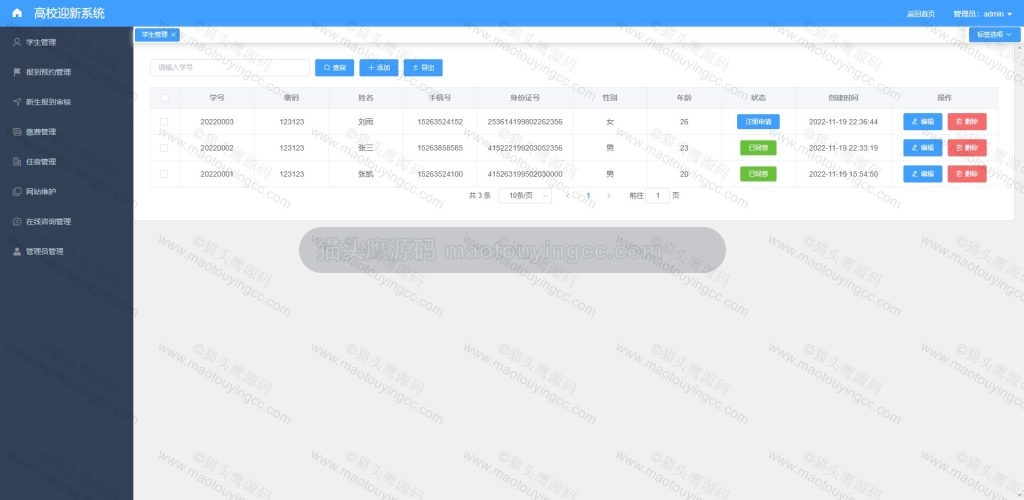
Task: Open the 10条/页 page size dropdown
Action: (525, 196)
